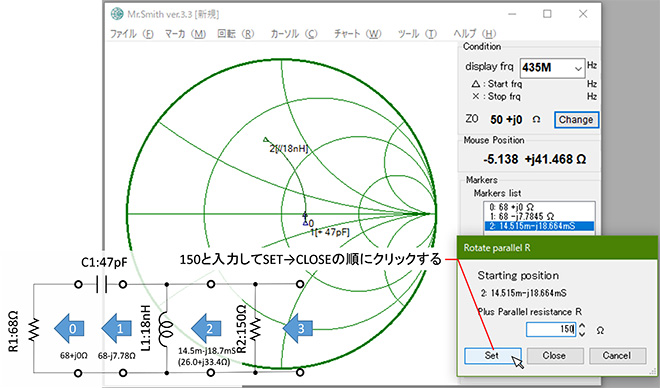The width and height of the screenshot is (660, 388).
Task: Open the ツール (T) menu
Action: coord(417,34)
